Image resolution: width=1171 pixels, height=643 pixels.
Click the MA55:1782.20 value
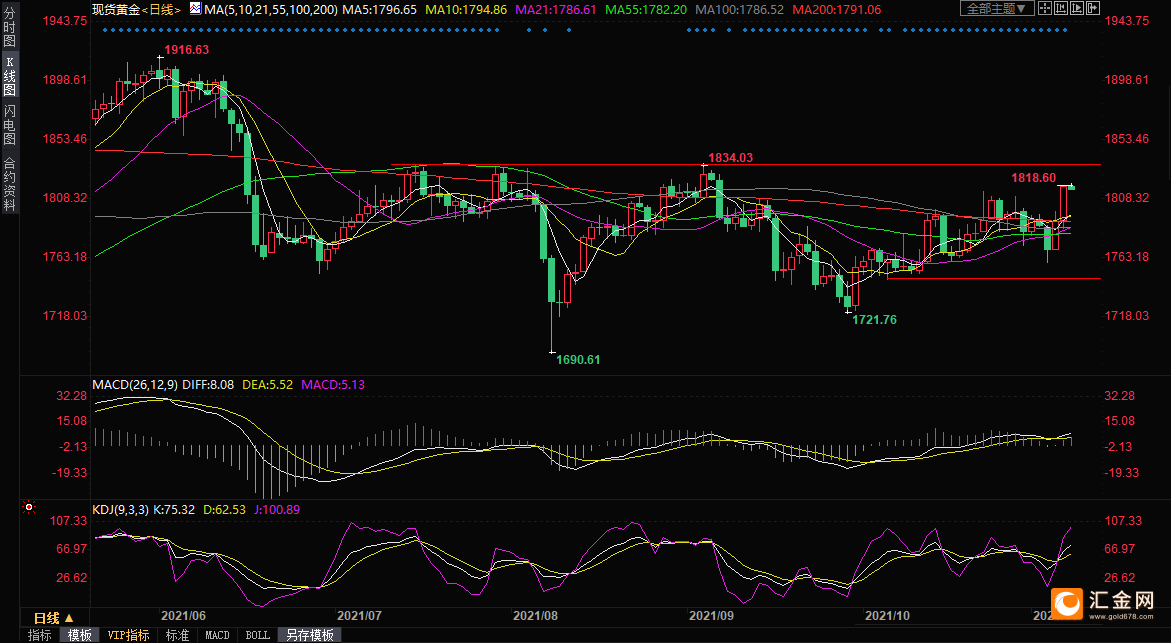pos(646,10)
